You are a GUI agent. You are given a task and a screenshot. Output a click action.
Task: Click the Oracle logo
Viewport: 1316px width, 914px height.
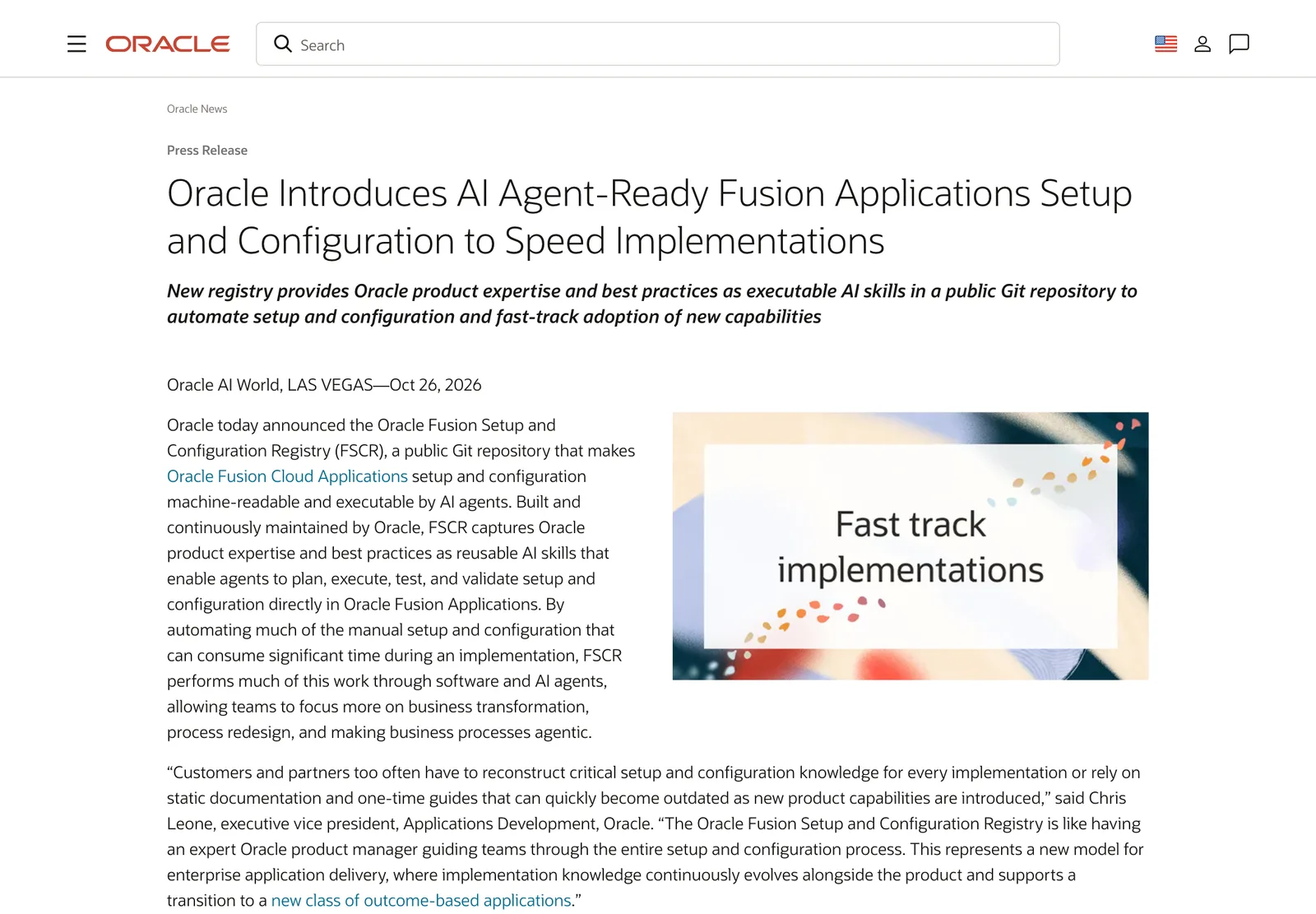[168, 44]
